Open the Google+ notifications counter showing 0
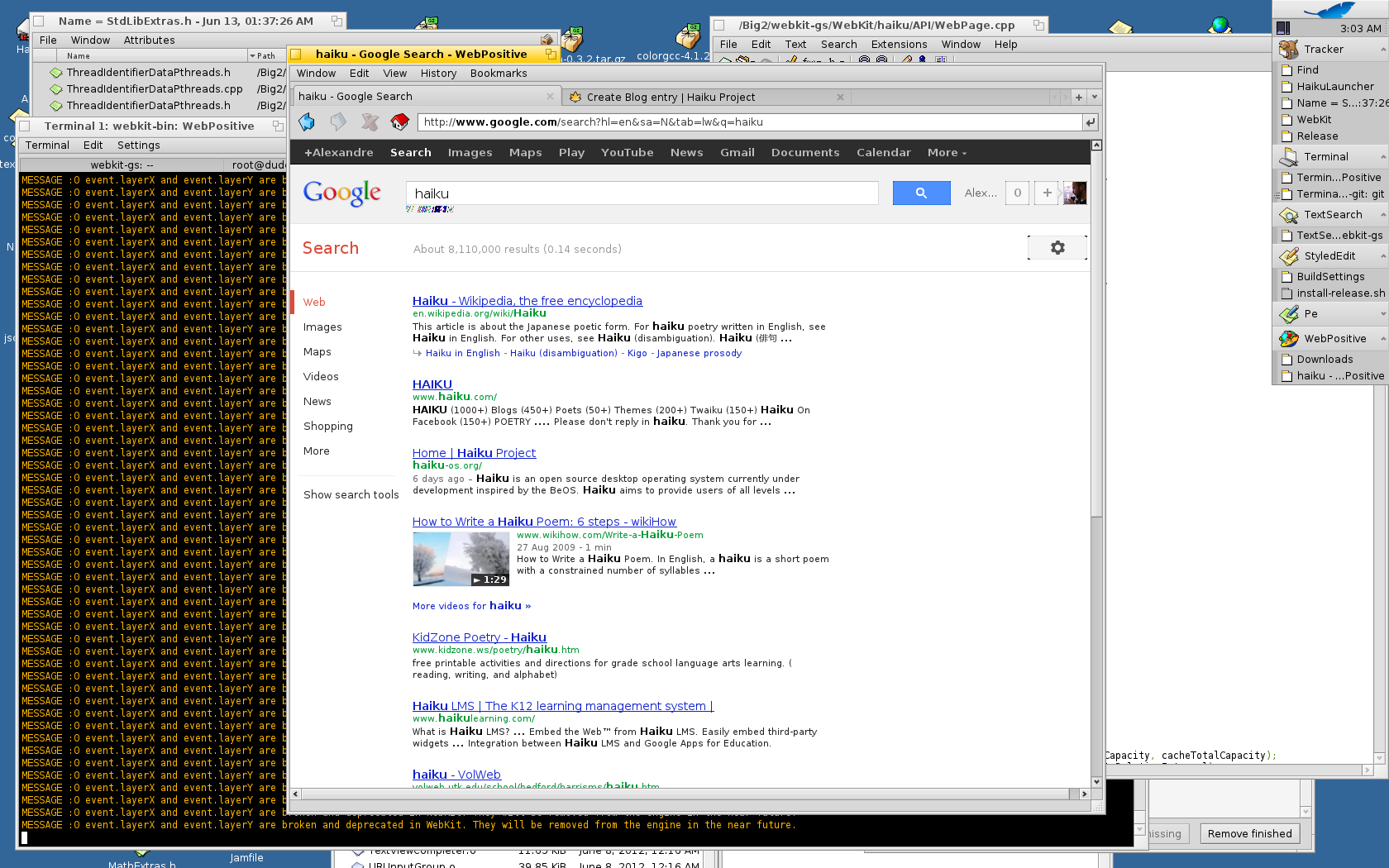 pyautogui.click(x=1017, y=193)
